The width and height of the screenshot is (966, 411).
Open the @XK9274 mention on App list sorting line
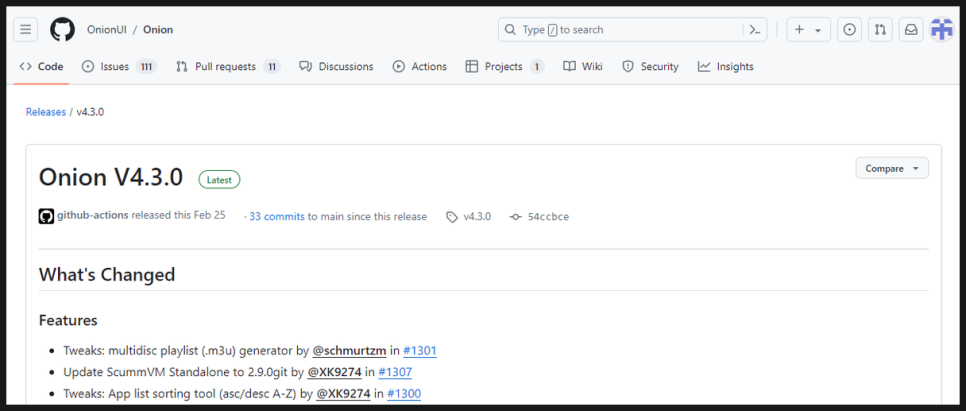point(343,394)
